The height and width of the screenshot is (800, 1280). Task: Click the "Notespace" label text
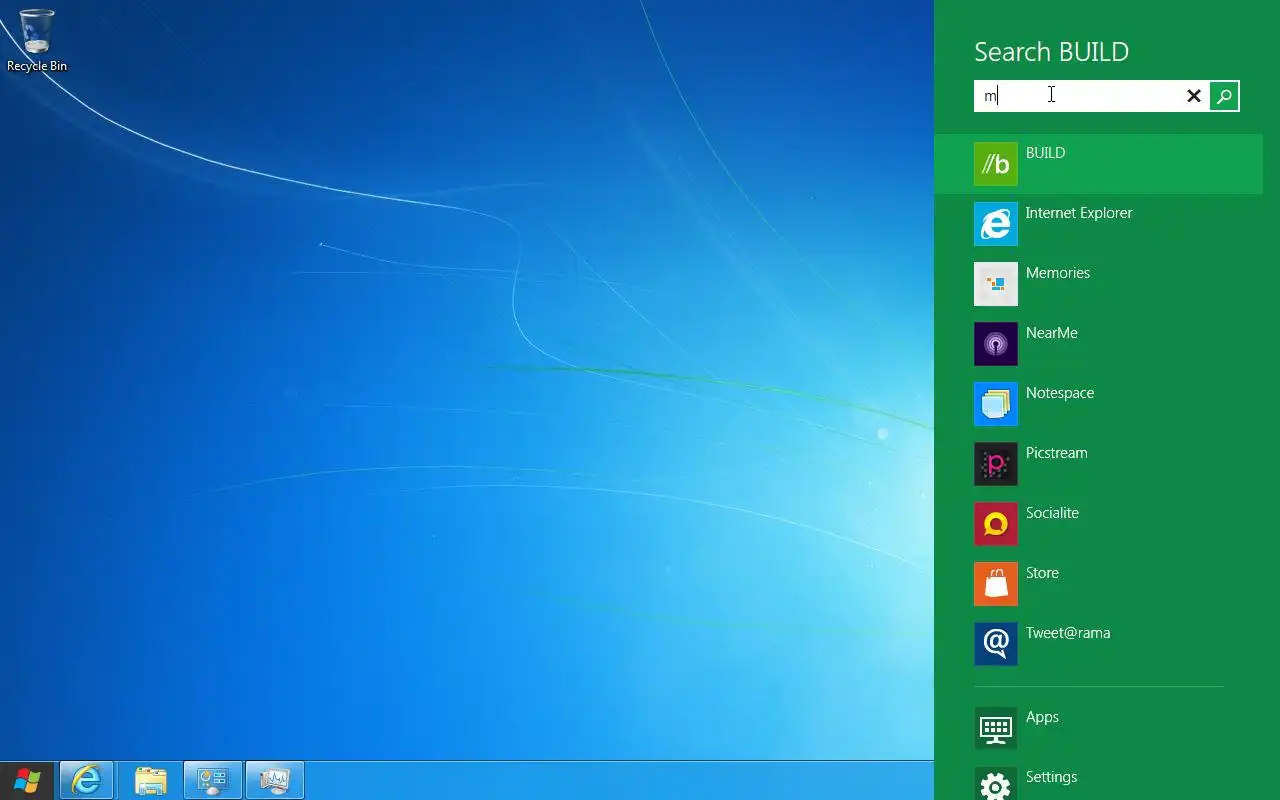click(1060, 393)
